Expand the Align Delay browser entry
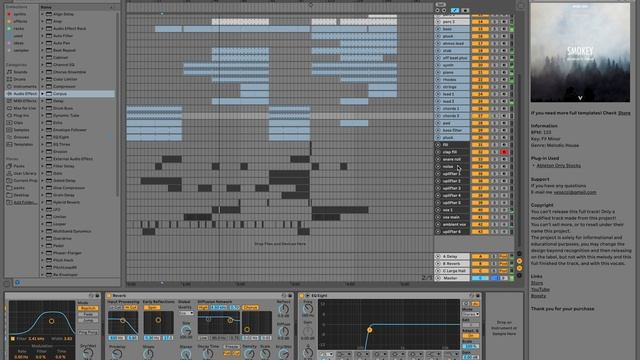This screenshot has height=360, width=640. (42, 14)
